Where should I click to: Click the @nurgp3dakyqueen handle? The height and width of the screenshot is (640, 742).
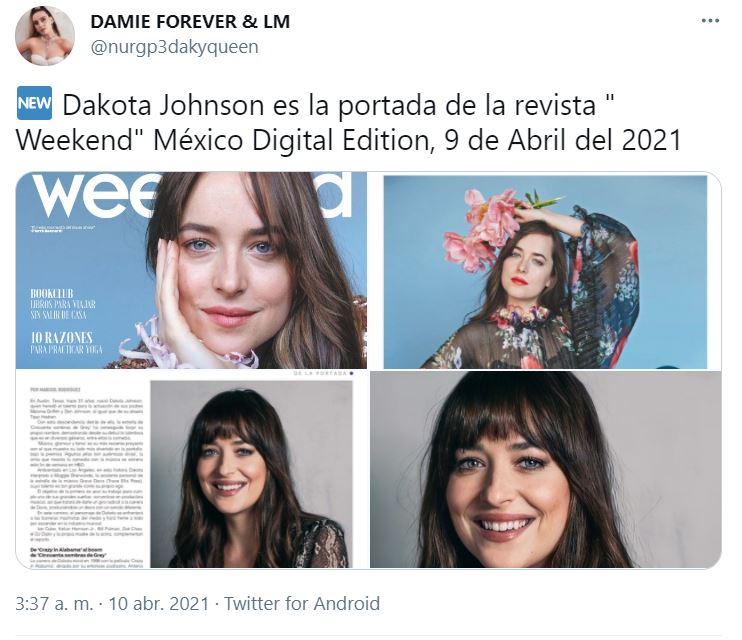[x=174, y=47]
